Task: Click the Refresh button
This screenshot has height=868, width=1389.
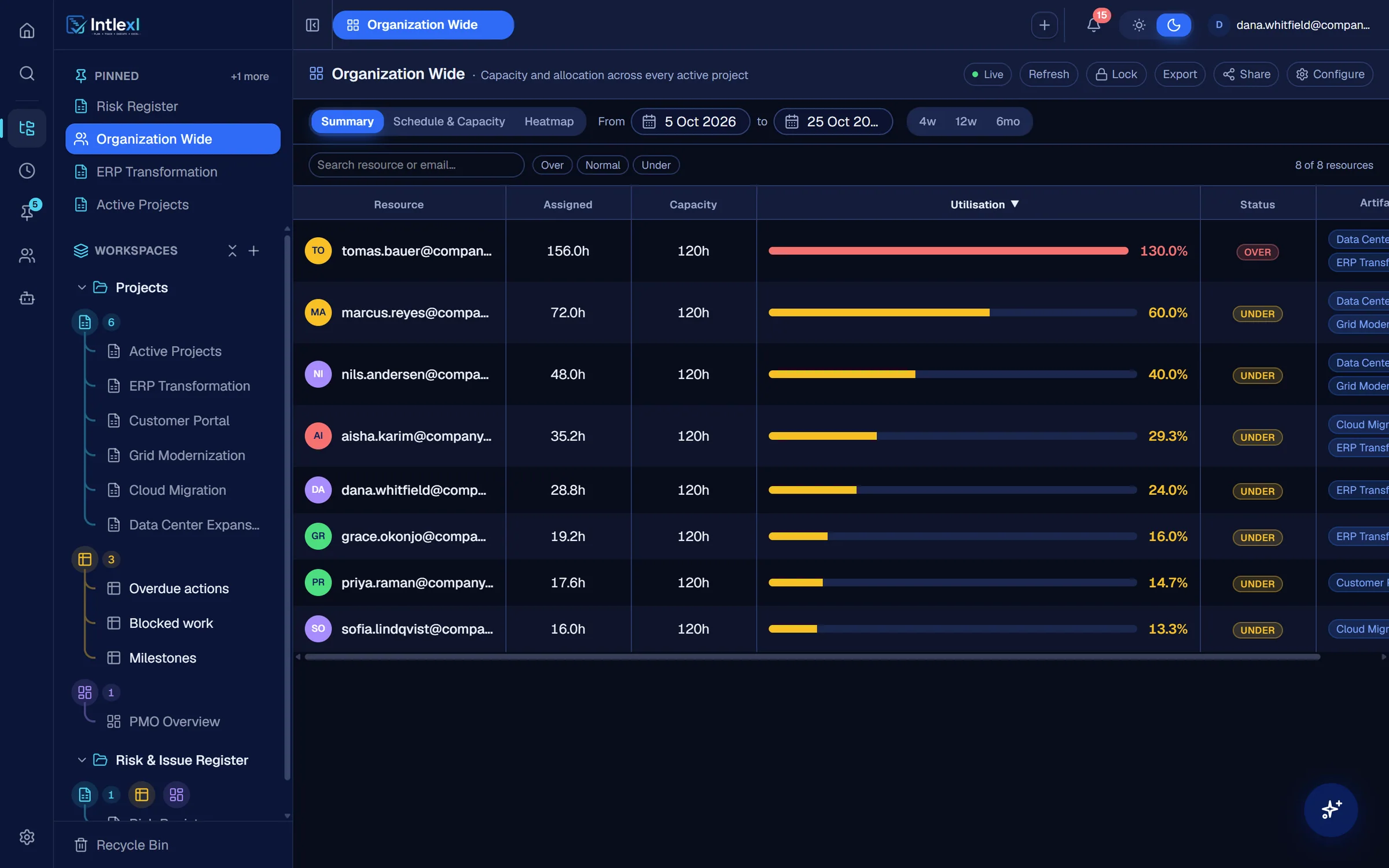Action: click(x=1048, y=74)
